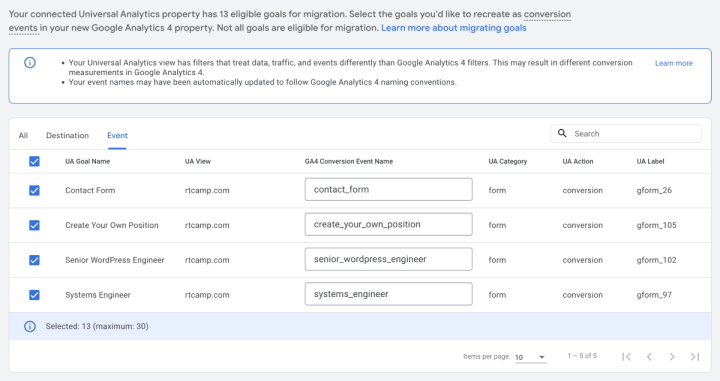The height and width of the screenshot is (381, 720).
Task: Click the Systems Engineer goal name
Action: (x=98, y=295)
